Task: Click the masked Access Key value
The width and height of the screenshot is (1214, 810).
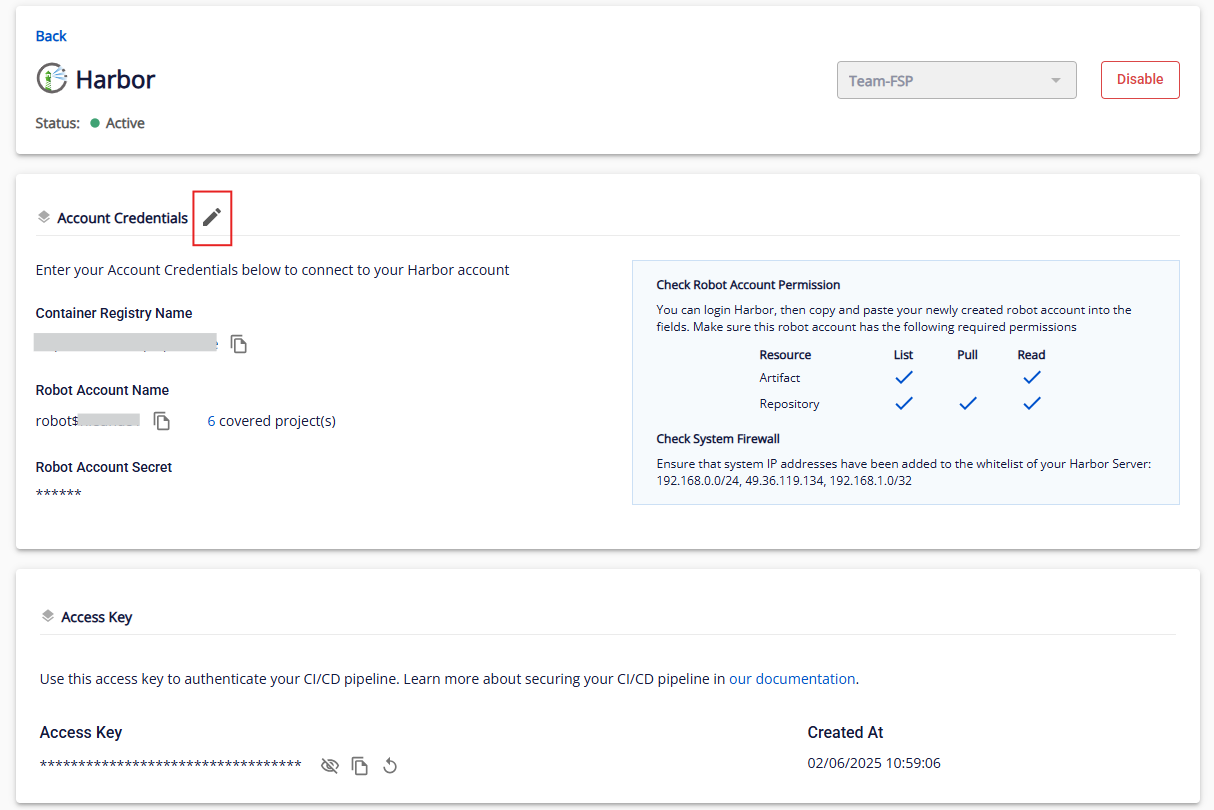Action: [171, 765]
